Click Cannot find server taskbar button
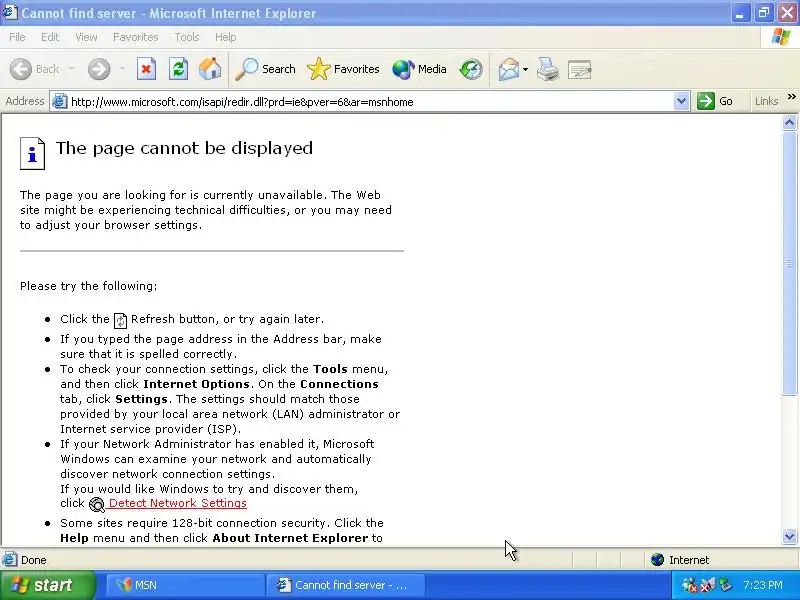 point(345,585)
